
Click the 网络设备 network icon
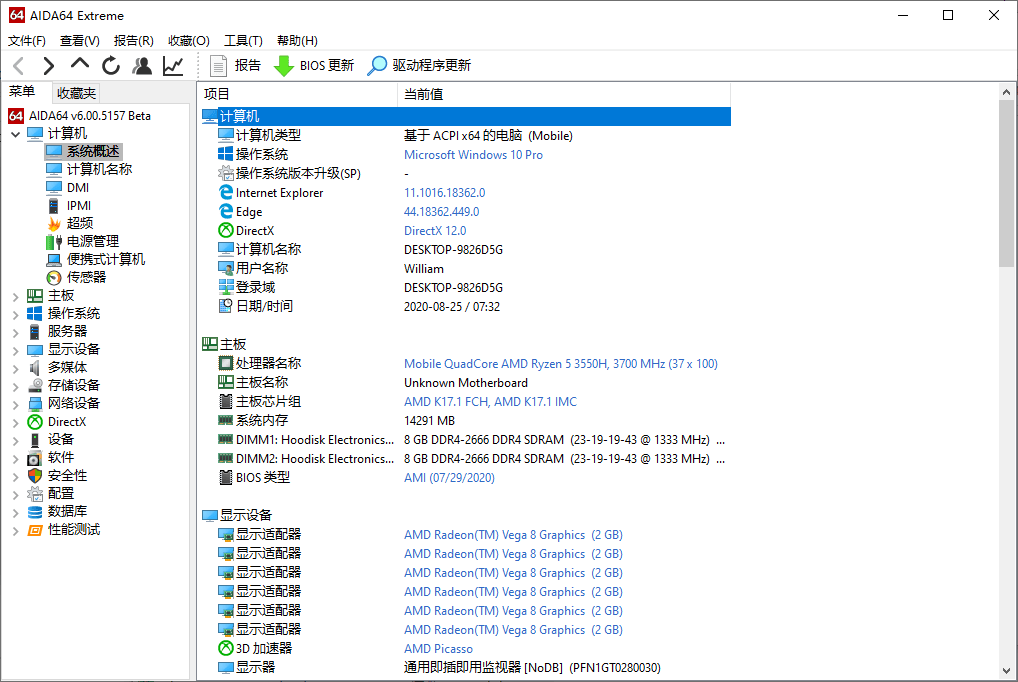click(x=35, y=404)
